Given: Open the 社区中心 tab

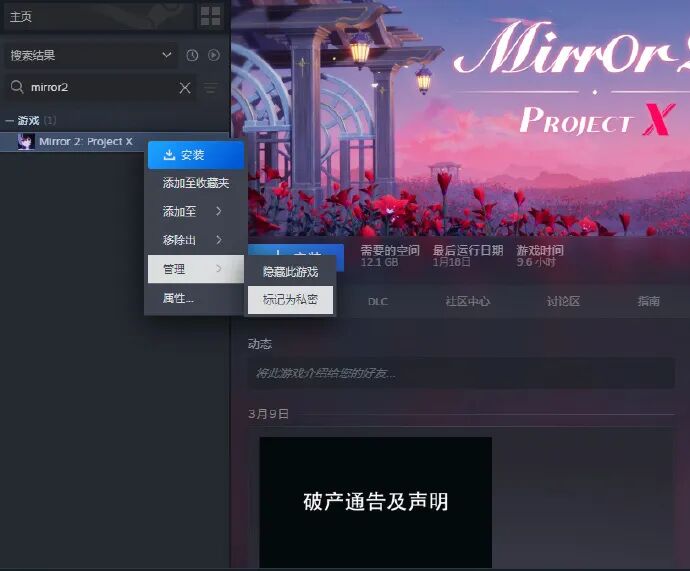Looking at the screenshot, I should click(x=467, y=301).
